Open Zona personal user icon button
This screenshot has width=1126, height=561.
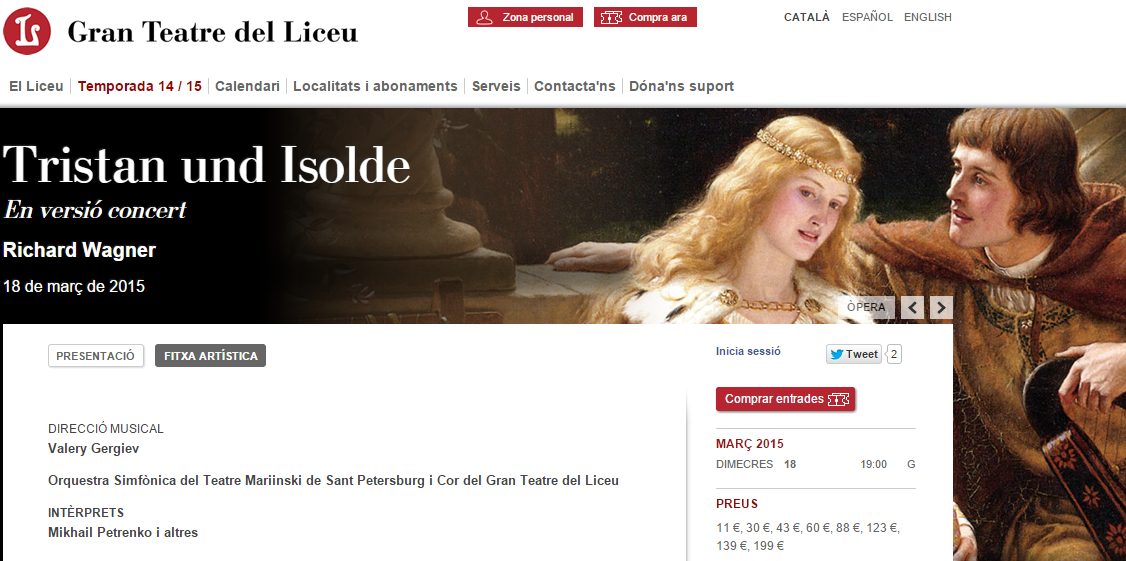525,17
